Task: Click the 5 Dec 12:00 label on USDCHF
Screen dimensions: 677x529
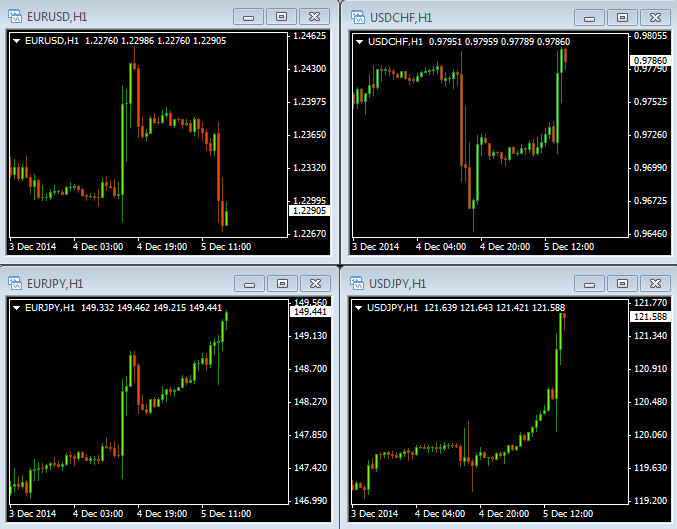Action: click(569, 247)
